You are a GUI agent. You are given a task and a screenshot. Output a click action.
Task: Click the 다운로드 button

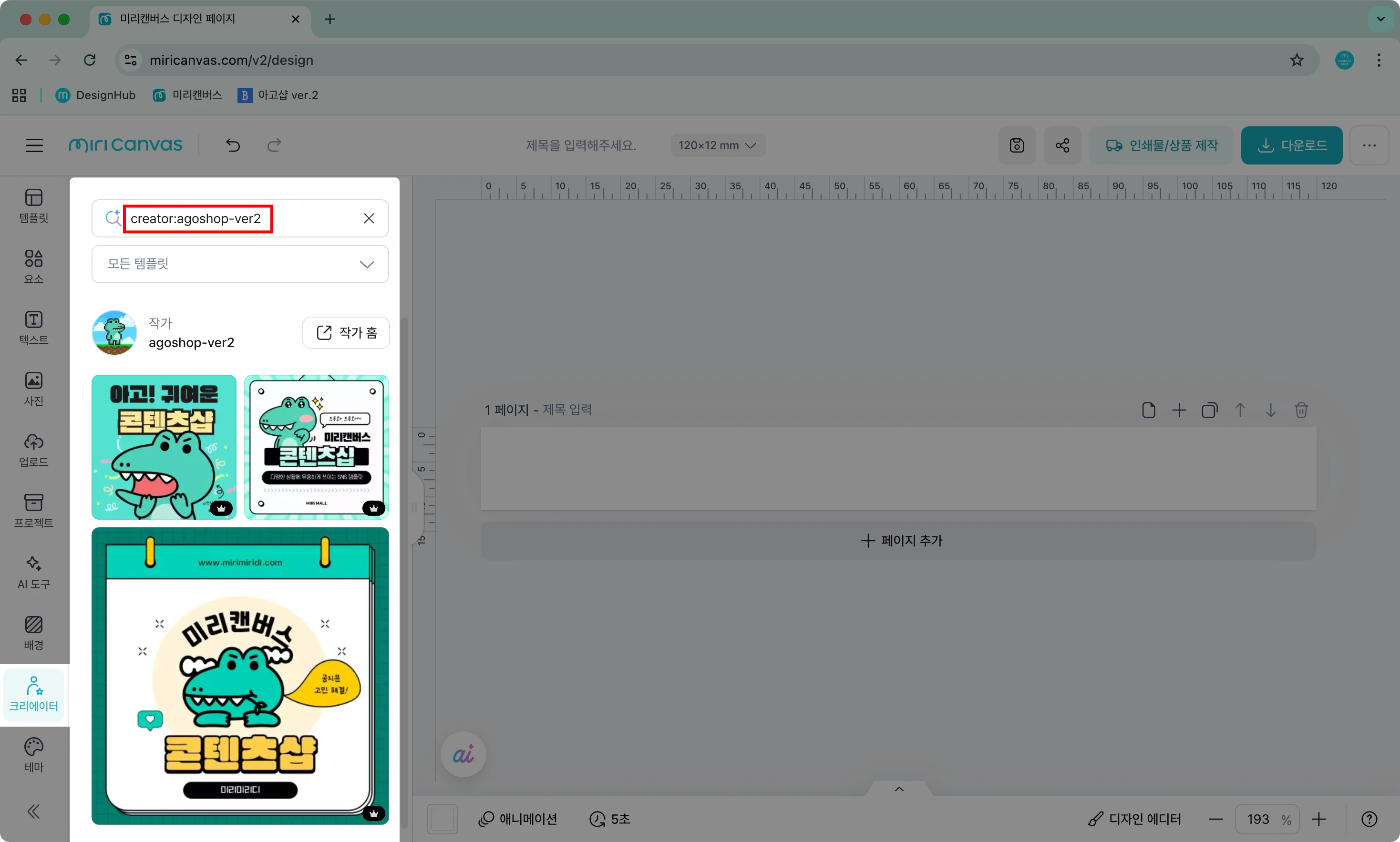coord(1291,145)
